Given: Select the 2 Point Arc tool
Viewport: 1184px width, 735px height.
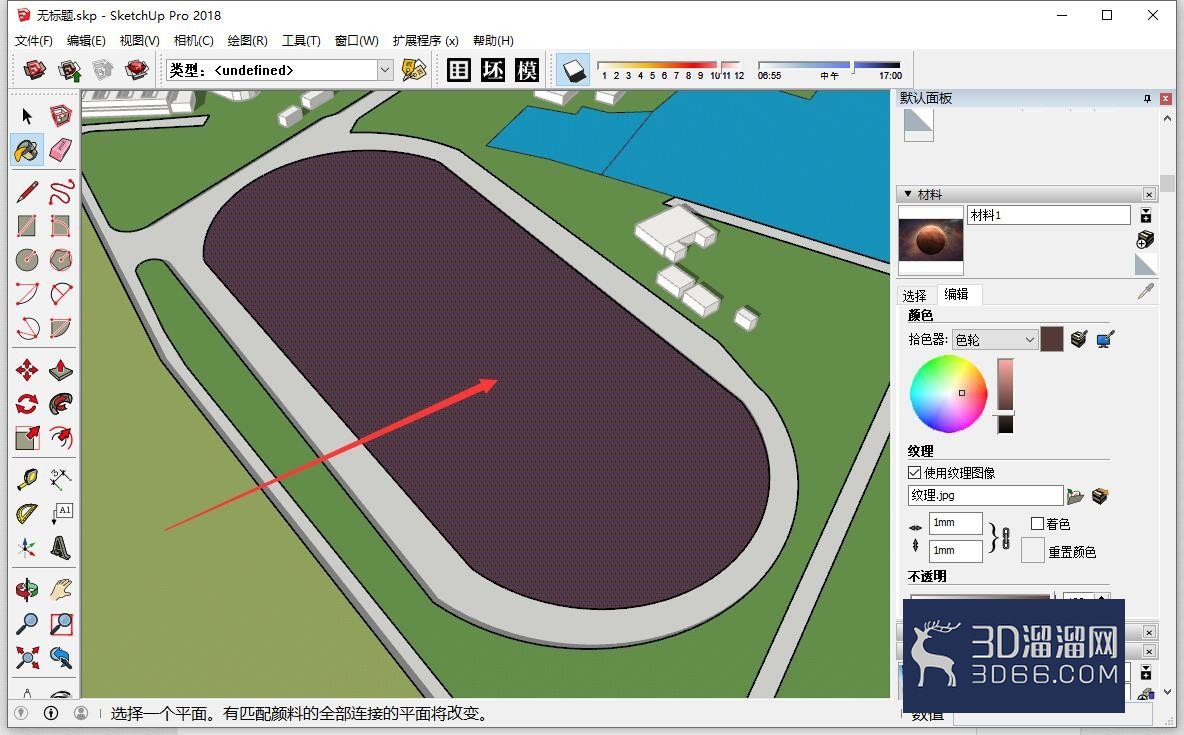Looking at the screenshot, I should coord(27,294).
